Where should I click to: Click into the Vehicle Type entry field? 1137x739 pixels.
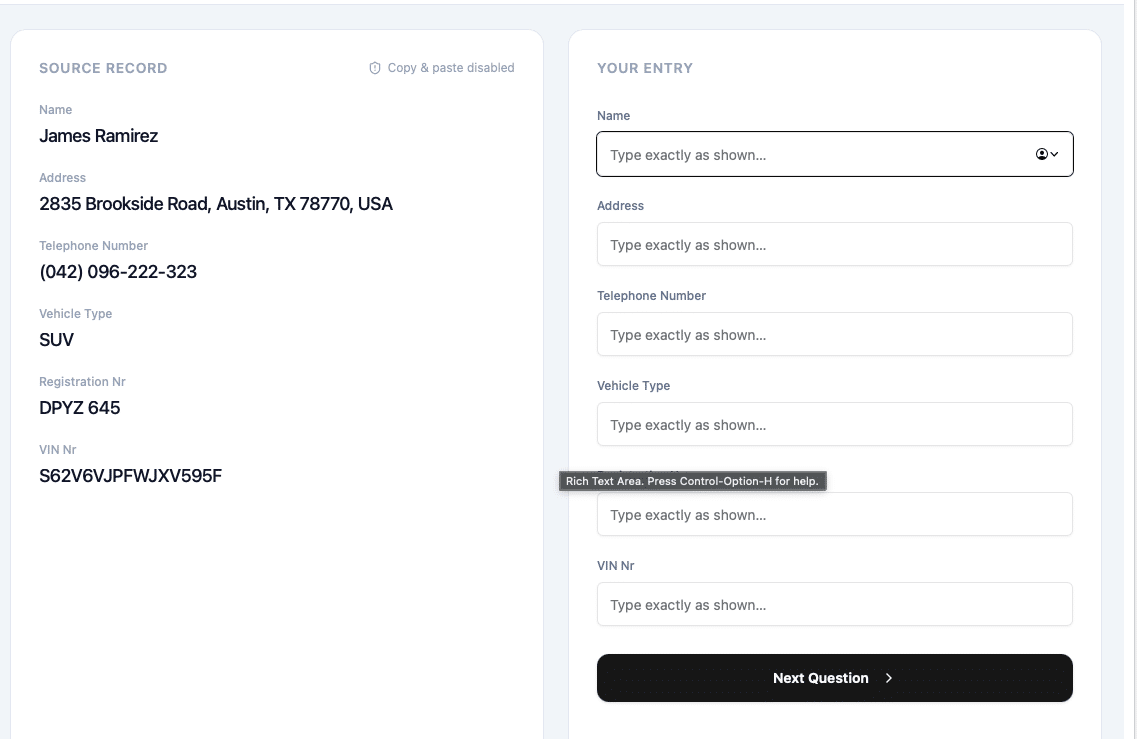[835, 424]
